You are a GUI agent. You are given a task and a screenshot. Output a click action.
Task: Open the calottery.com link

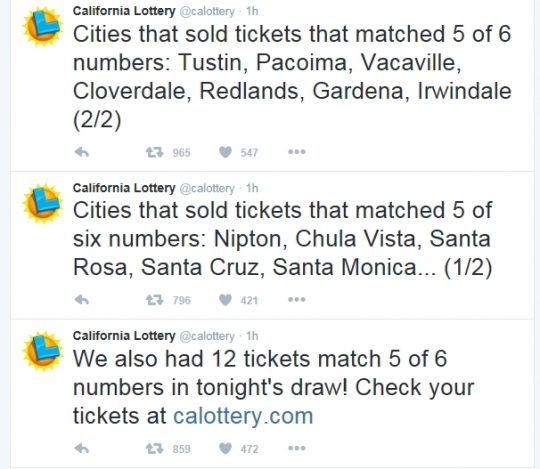pyautogui.click(x=243, y=416)
